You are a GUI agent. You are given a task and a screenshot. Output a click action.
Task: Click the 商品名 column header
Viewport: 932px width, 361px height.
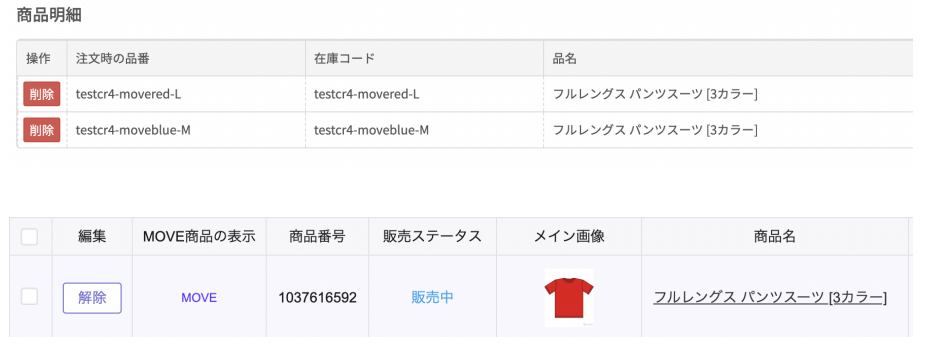774,236
